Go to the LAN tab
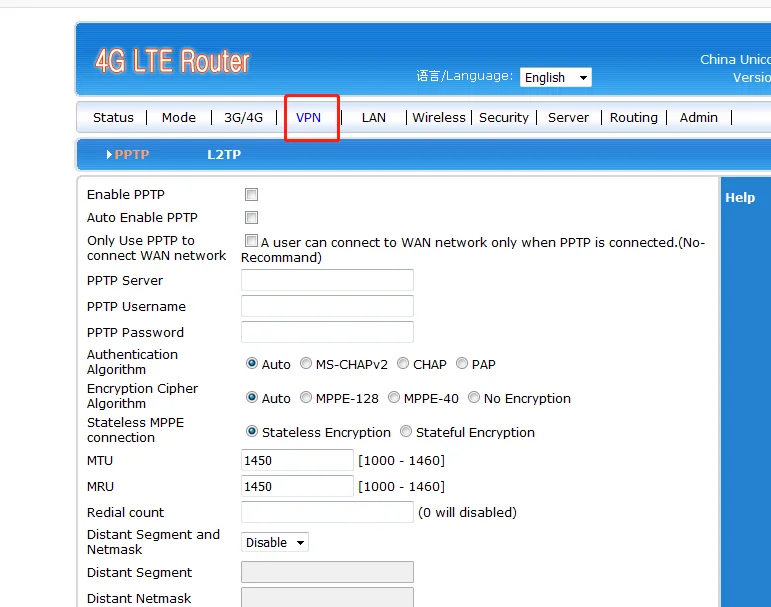Viewport: 771px width, 607px height. [374, 118]
